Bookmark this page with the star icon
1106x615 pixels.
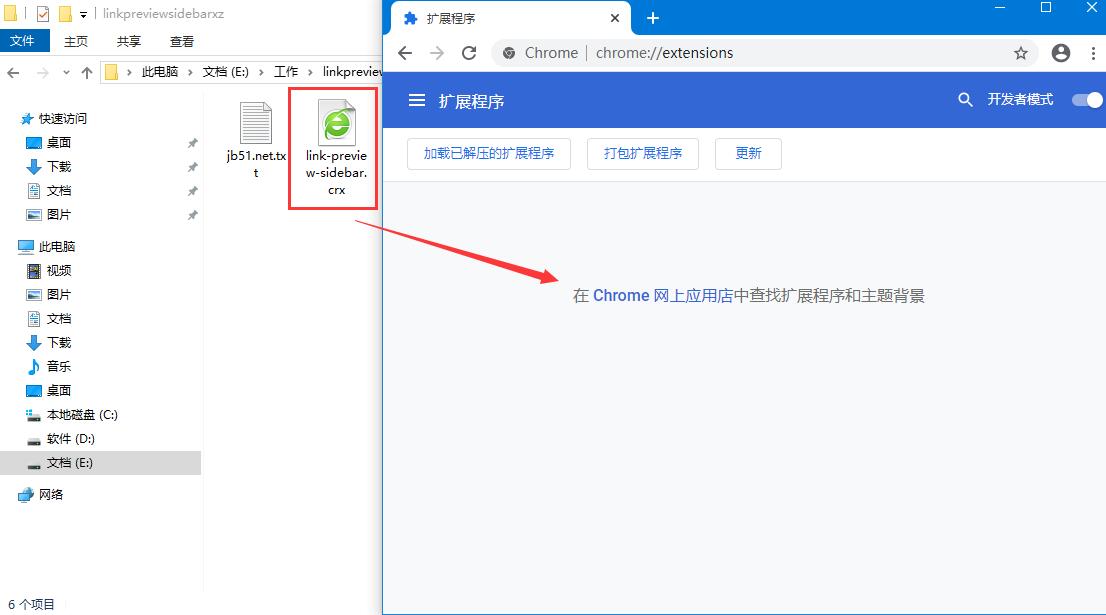(x=1021, y=53)
